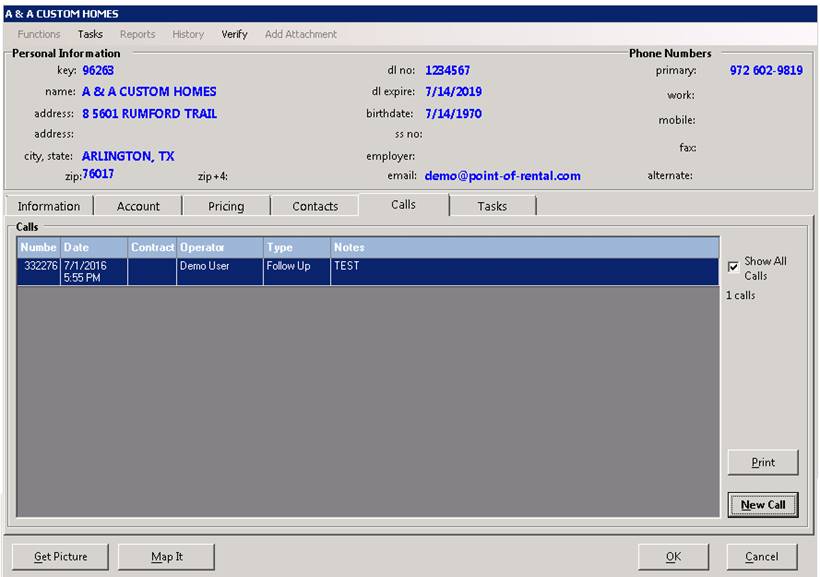Click the Operator column header
Viewport: 820px width, 577px height.
click(220, 247)
